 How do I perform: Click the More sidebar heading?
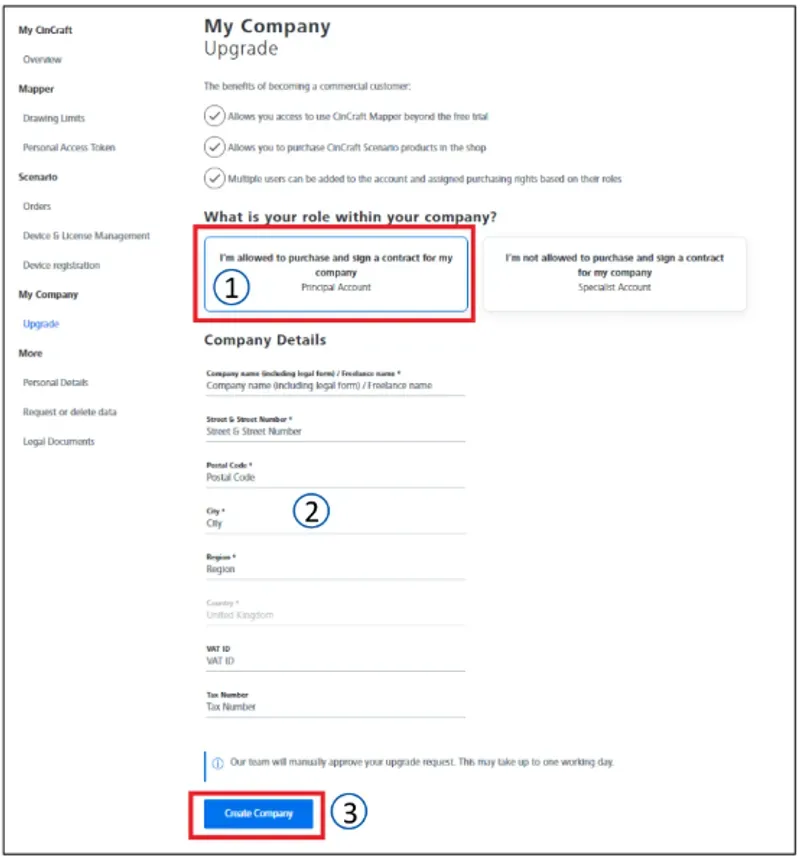coord(30,353)
